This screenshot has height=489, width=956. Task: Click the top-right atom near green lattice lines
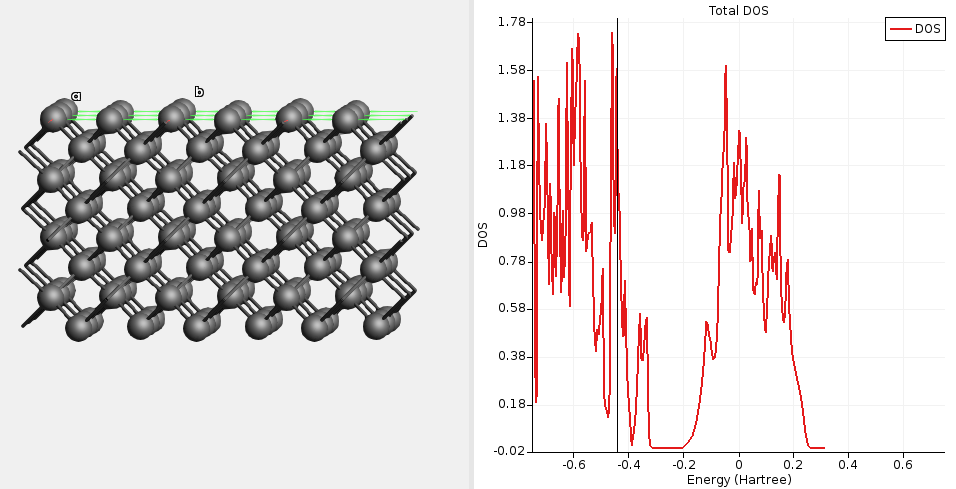(348, 119)
